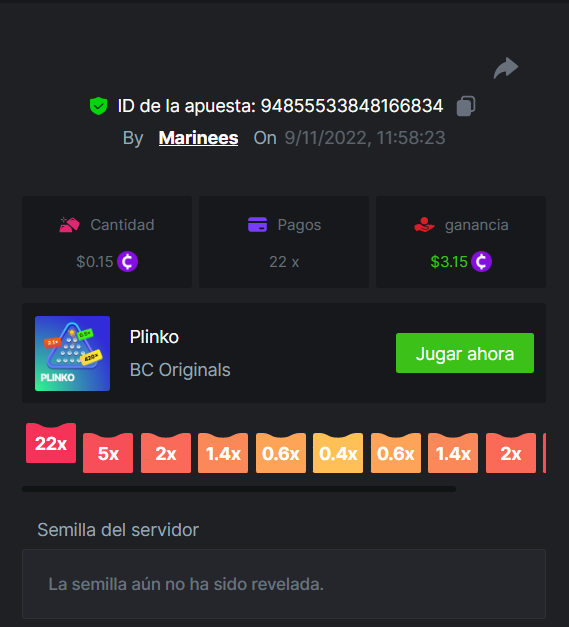
Task: Click the first 1.4x multiplier box
Action: tap(223, 453)
